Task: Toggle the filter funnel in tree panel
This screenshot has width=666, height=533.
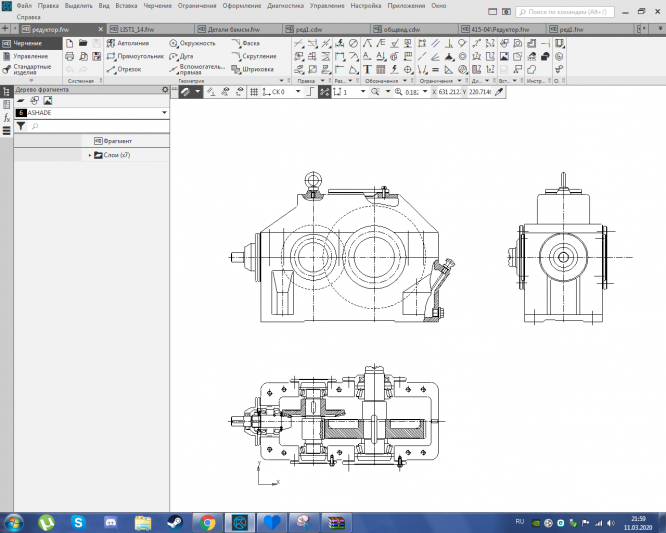Action: pos(21,127)
